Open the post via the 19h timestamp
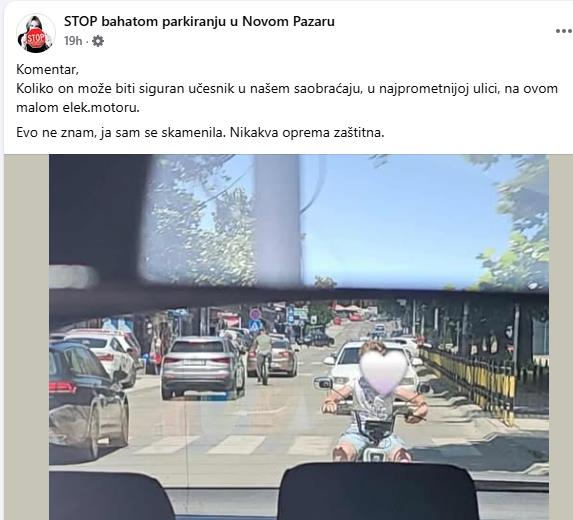The image size is (573, 520). click(x=73, y=41)
